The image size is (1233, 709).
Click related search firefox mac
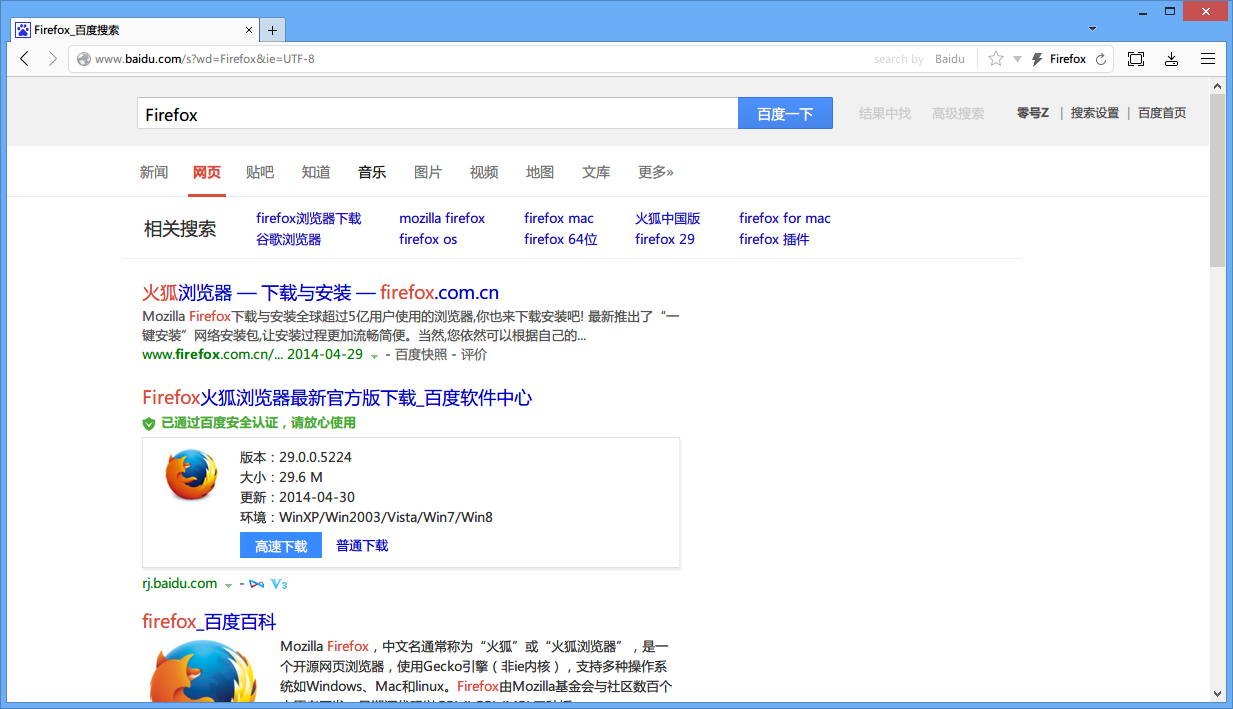(559, 218)
